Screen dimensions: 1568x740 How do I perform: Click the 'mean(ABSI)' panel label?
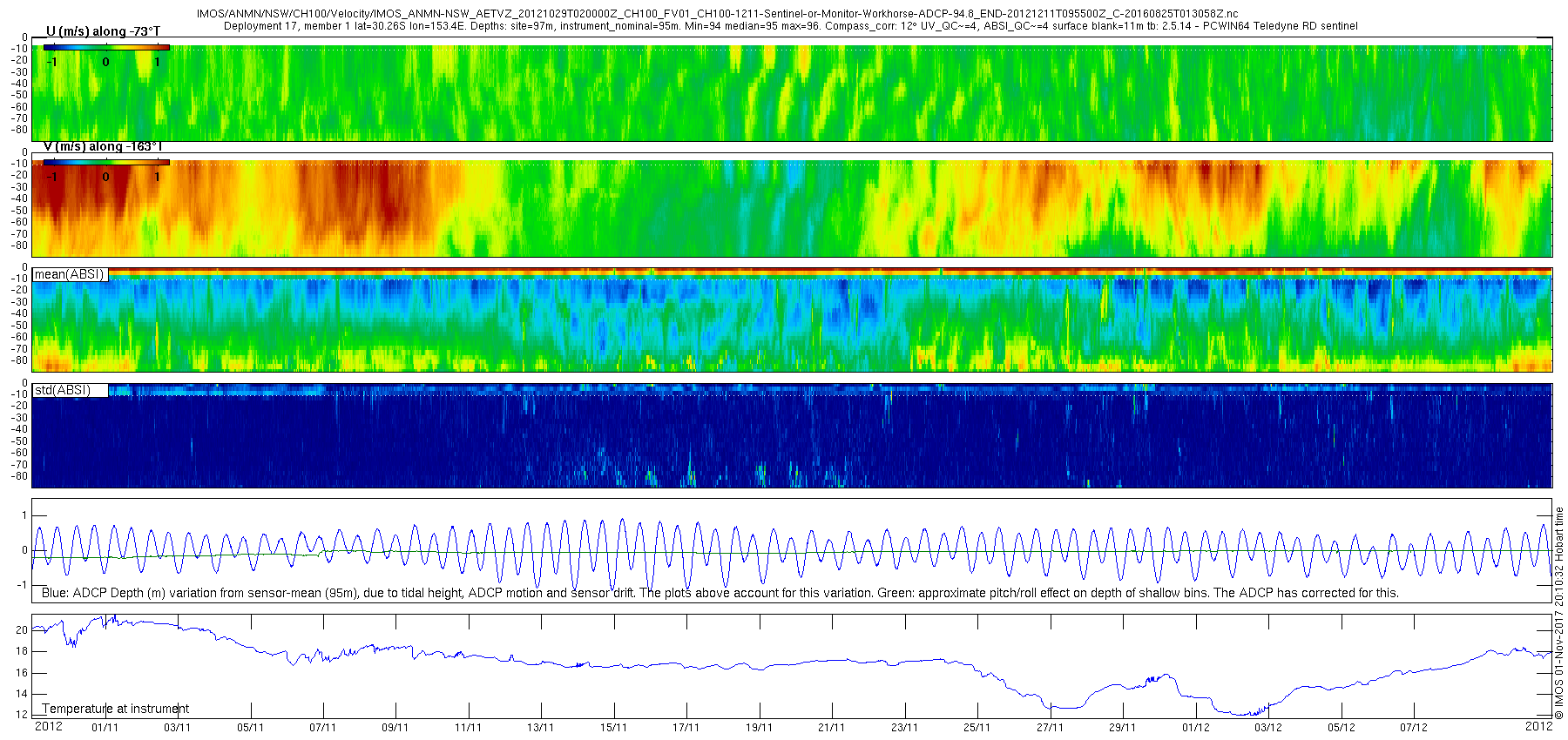pyautogui.click(x=70, y=274)
